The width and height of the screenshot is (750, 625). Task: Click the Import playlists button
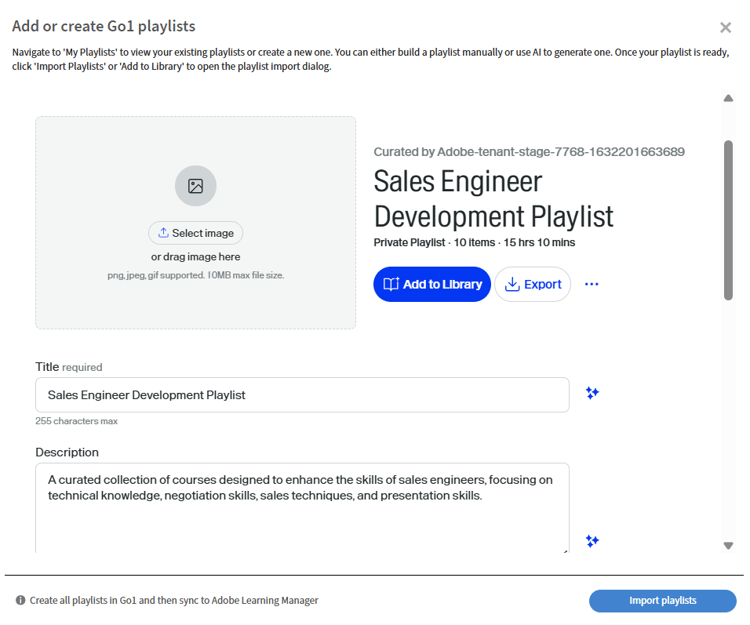tap(662, 601)
